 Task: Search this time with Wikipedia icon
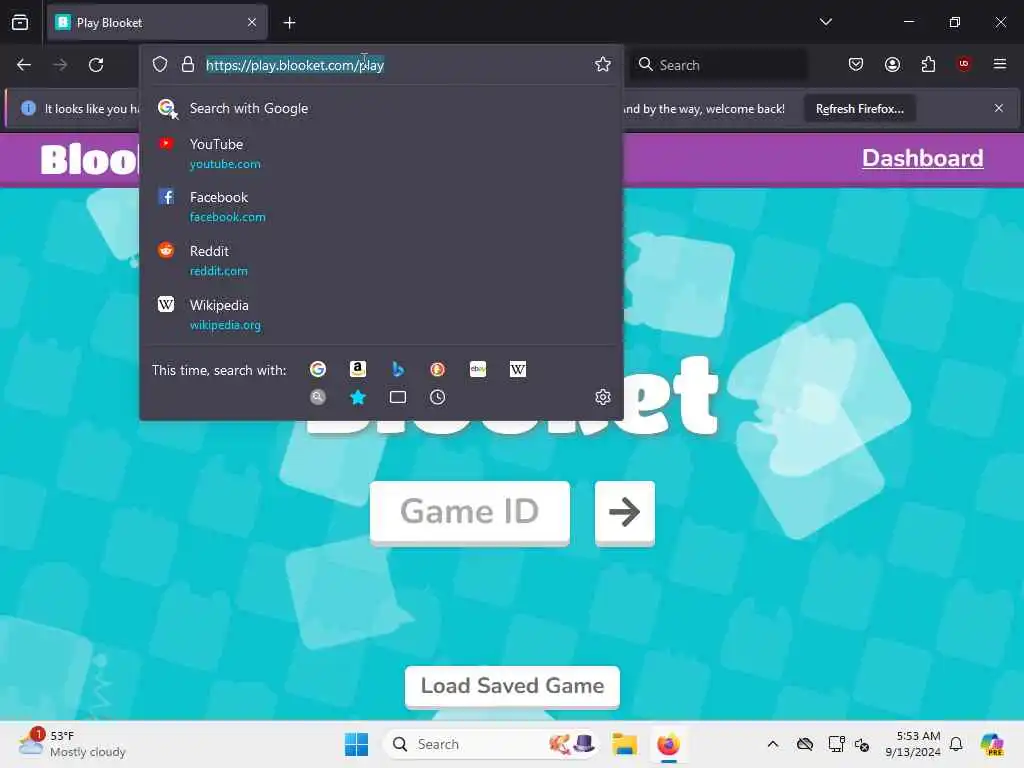(x=518, y=370)
